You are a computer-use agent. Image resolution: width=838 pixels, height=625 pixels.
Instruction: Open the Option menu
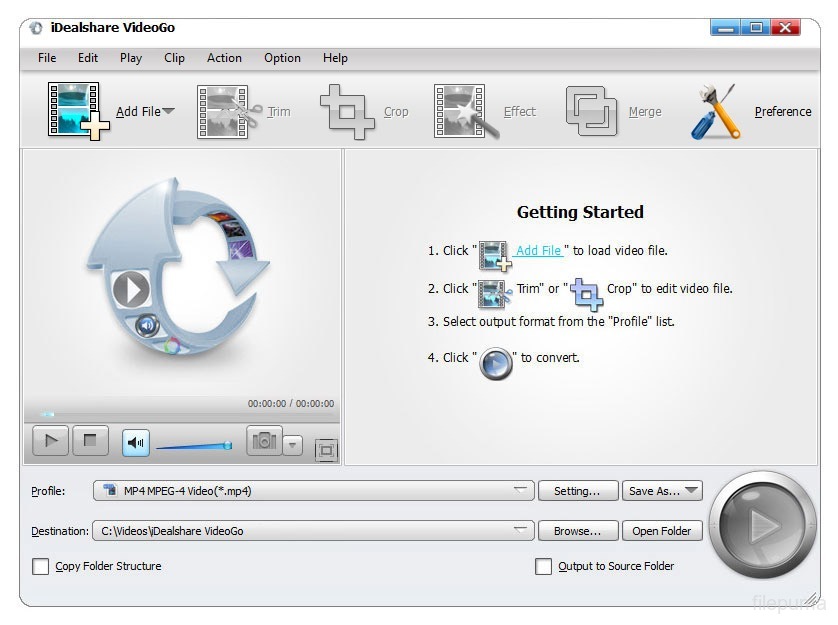click(x=282, y=58)
